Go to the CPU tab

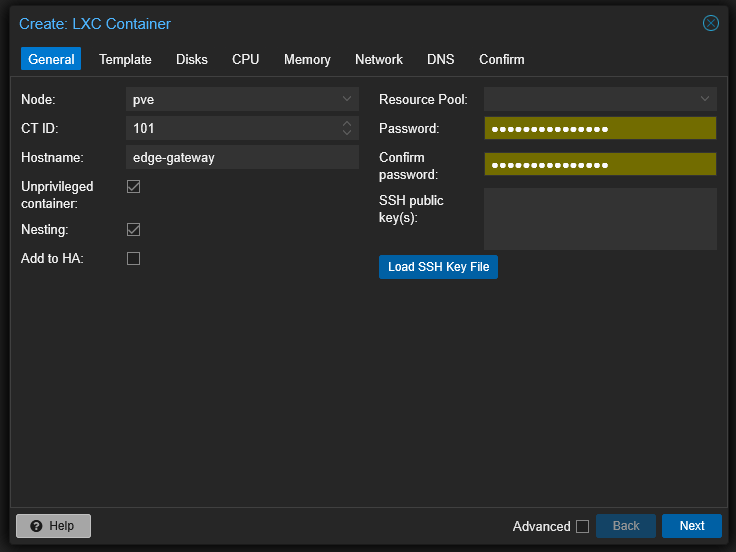point(245,59)
